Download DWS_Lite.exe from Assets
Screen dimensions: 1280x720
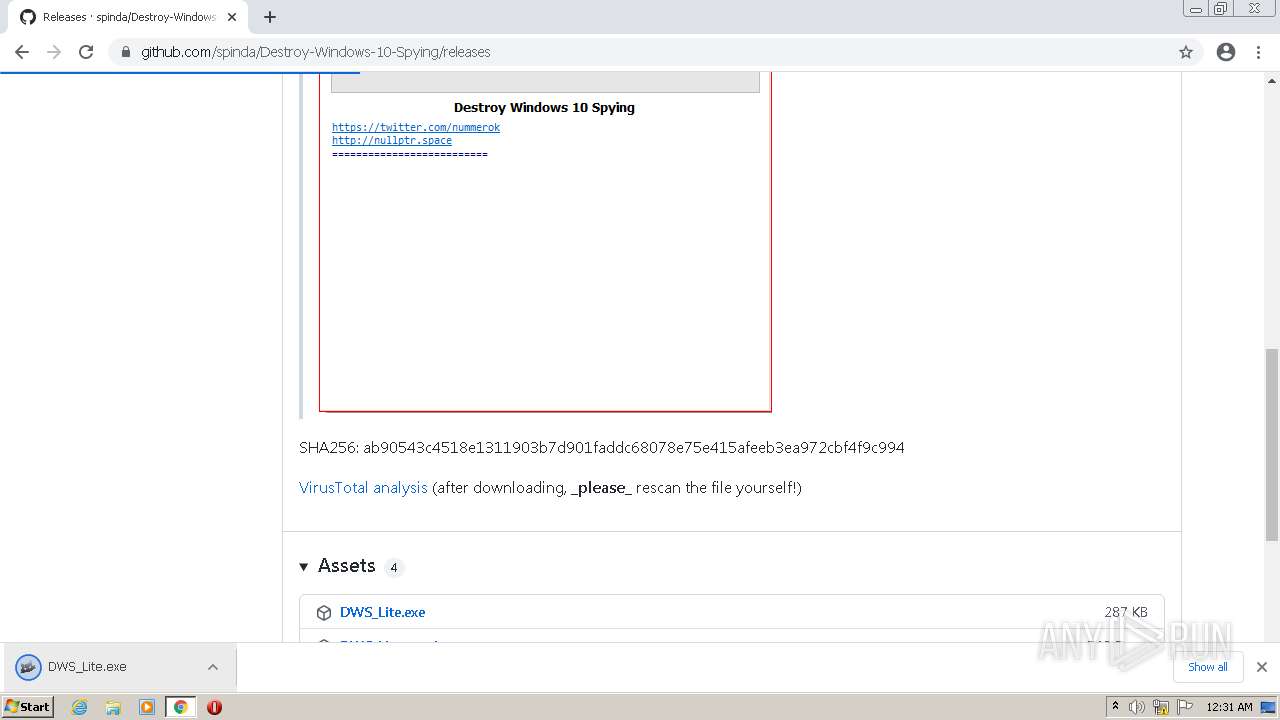pyautogui.click(x=382, y=612)
